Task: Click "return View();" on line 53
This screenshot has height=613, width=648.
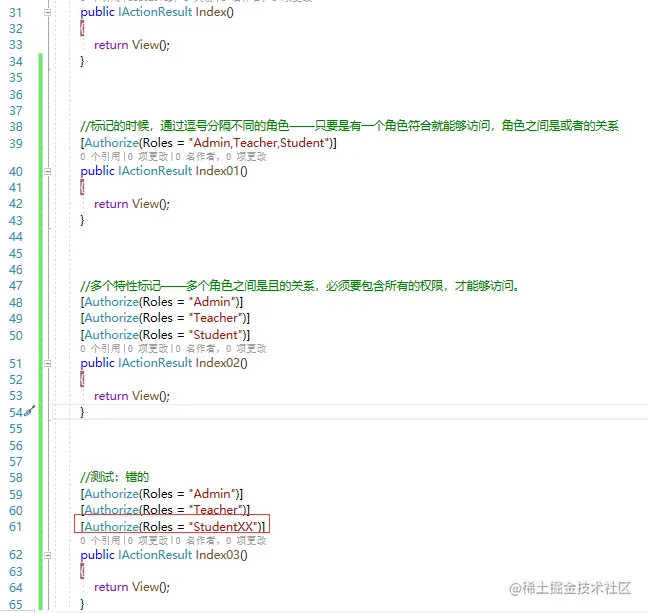Action: [x=132, y=396]
